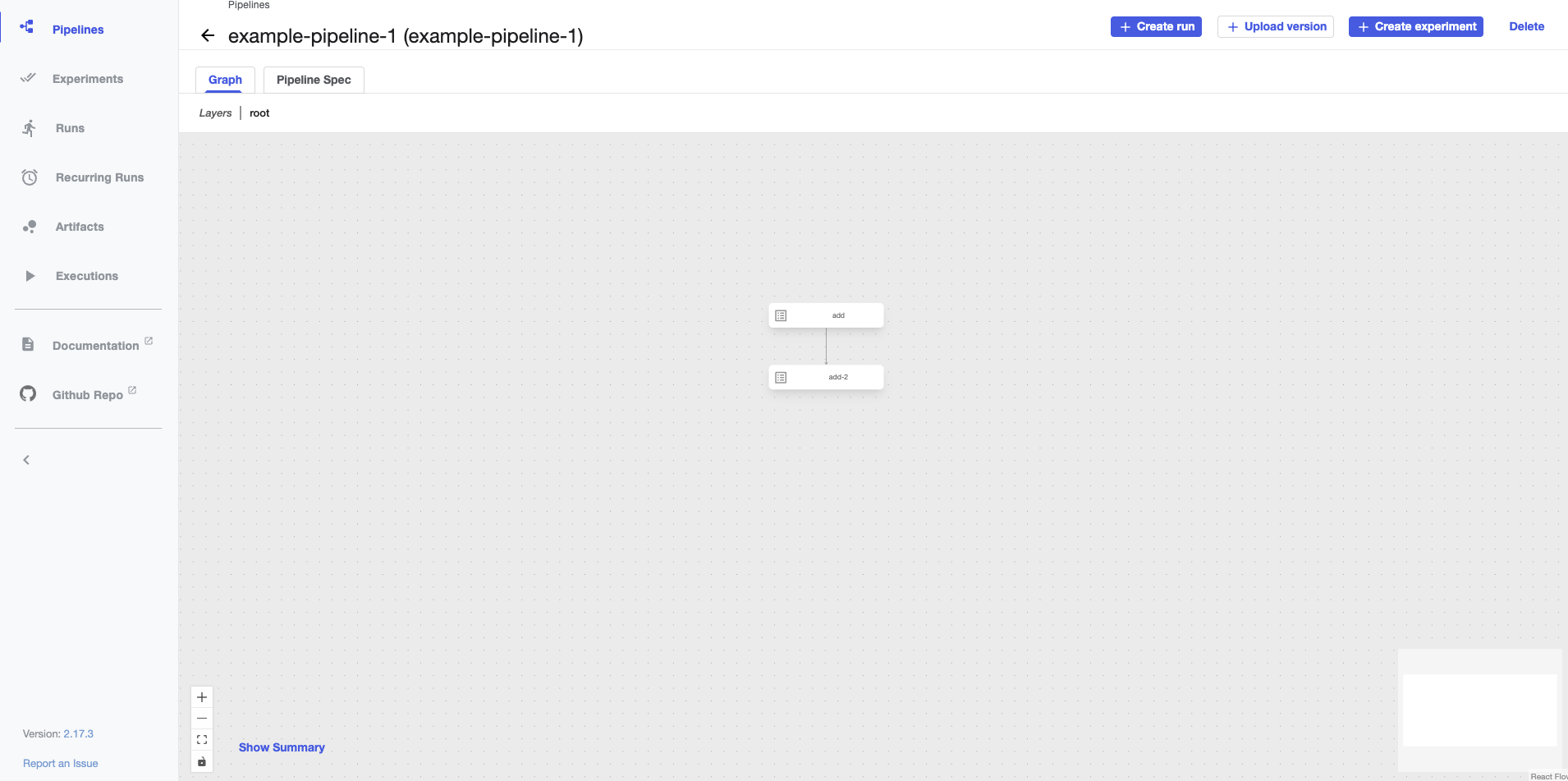Click the Github Repo octocat icon
Screen dimensions: 1568x781
tap(28, 393)
